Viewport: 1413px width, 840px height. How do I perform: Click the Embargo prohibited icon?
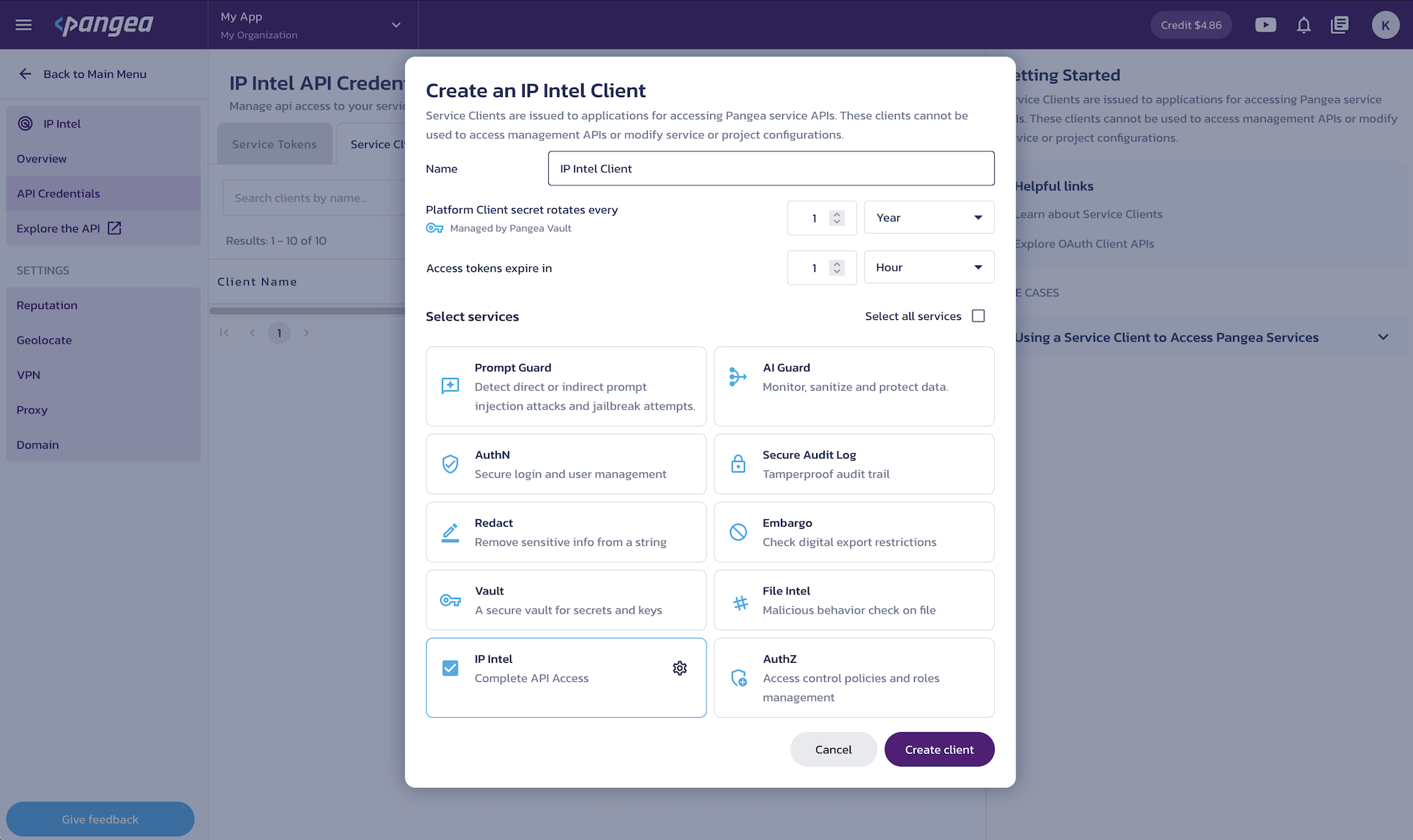click(738, 532)
